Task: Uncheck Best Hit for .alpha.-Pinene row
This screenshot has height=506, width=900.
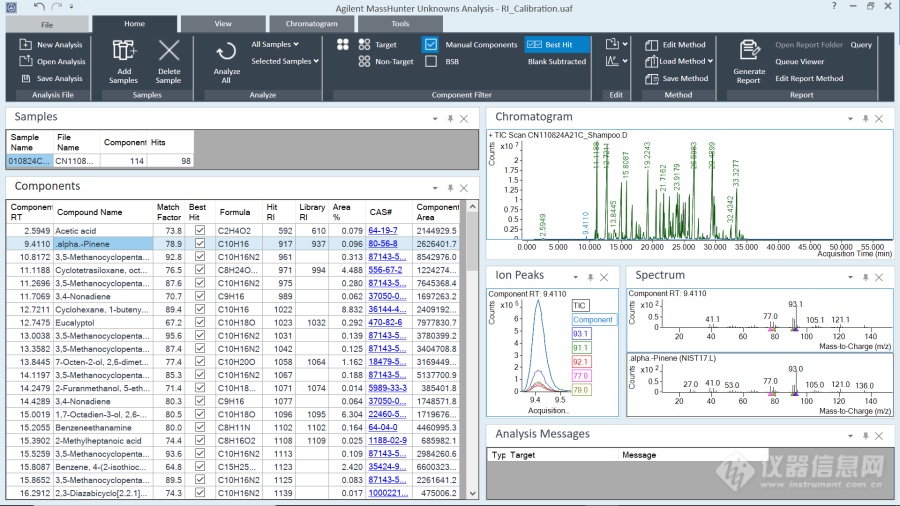Action: click(200, 243)
